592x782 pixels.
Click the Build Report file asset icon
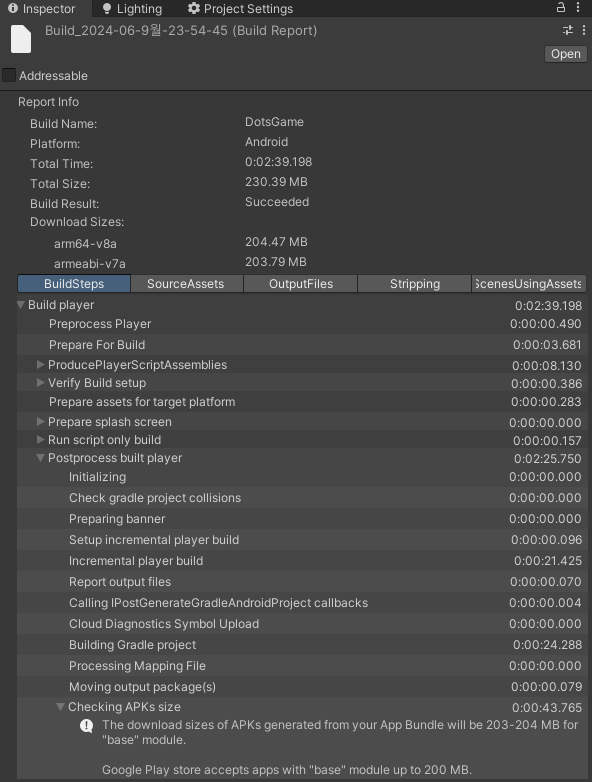click(21, 39)
